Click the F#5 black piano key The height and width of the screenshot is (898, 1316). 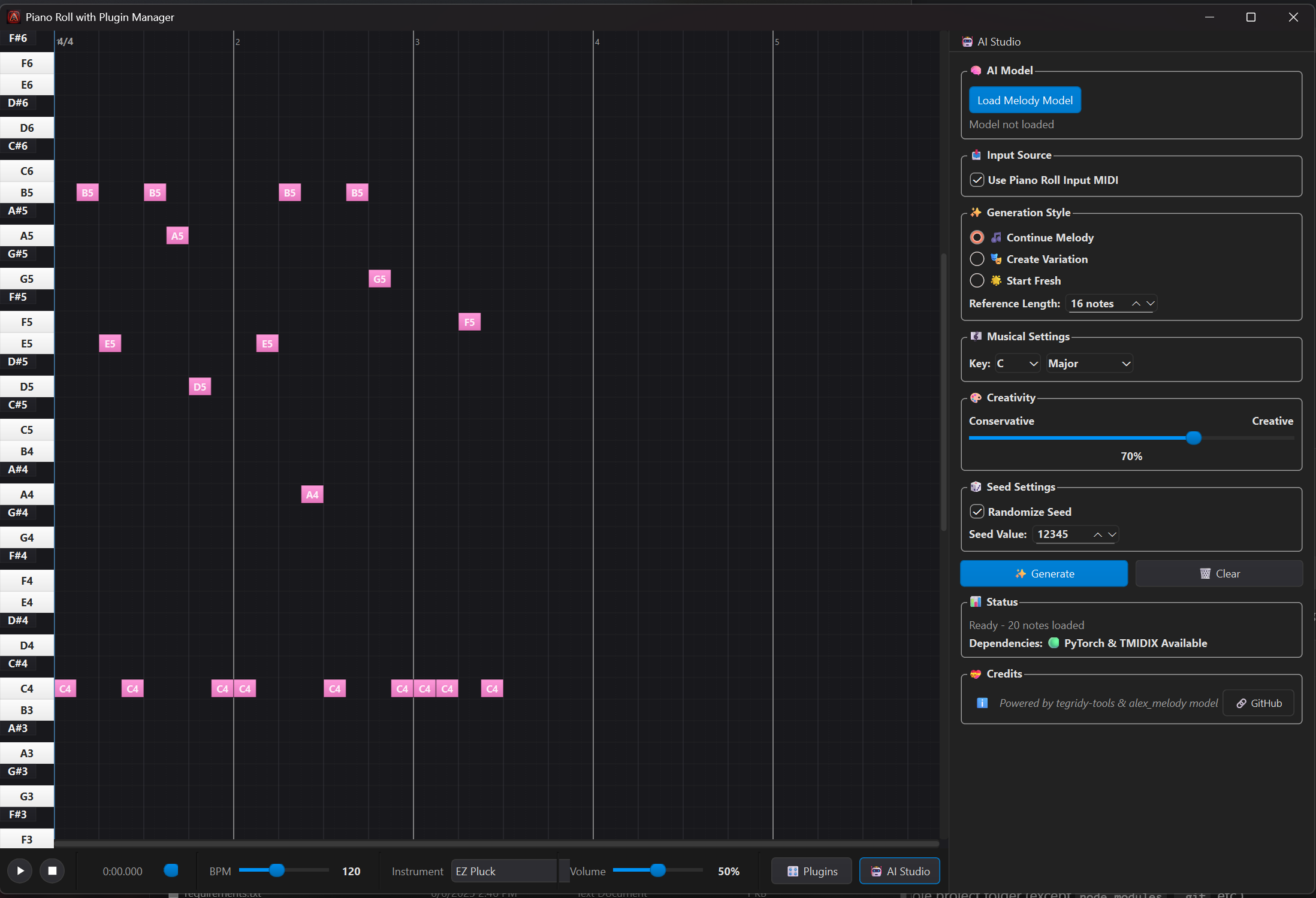tap(18, 297)
